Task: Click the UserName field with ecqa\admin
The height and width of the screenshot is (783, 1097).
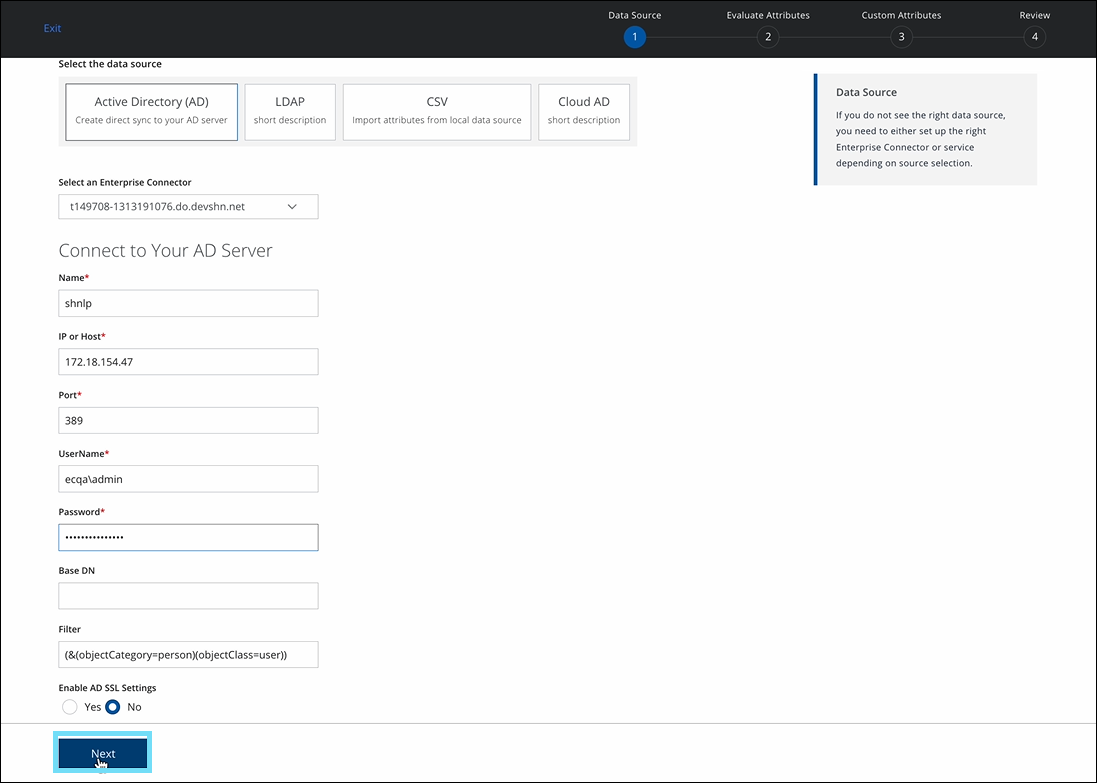Action: pos(188,479)
